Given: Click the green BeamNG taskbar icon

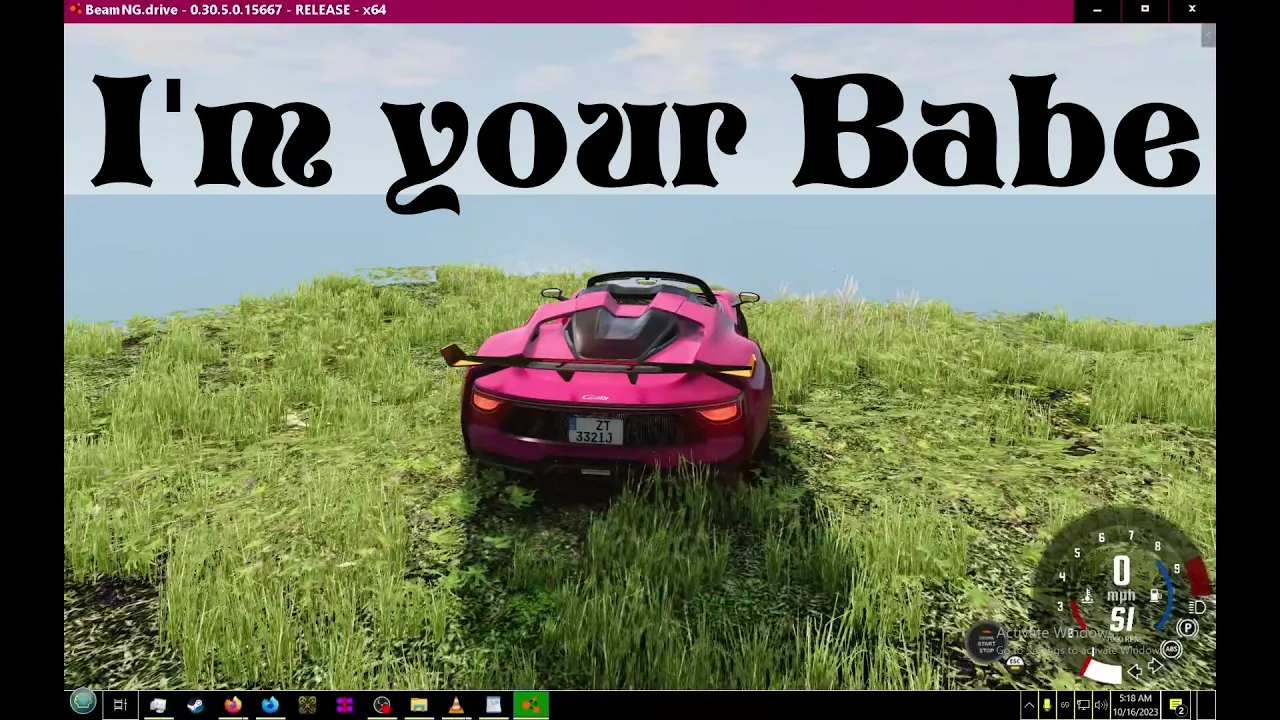Looking at the screenshot, I should (x=531, y=705).
